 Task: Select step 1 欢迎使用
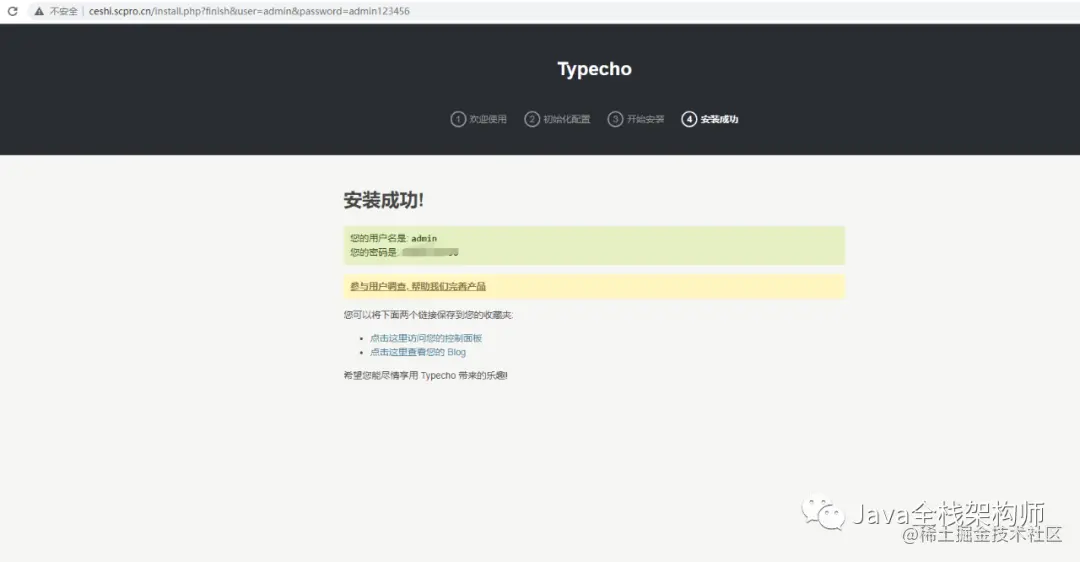coord(479,119)
